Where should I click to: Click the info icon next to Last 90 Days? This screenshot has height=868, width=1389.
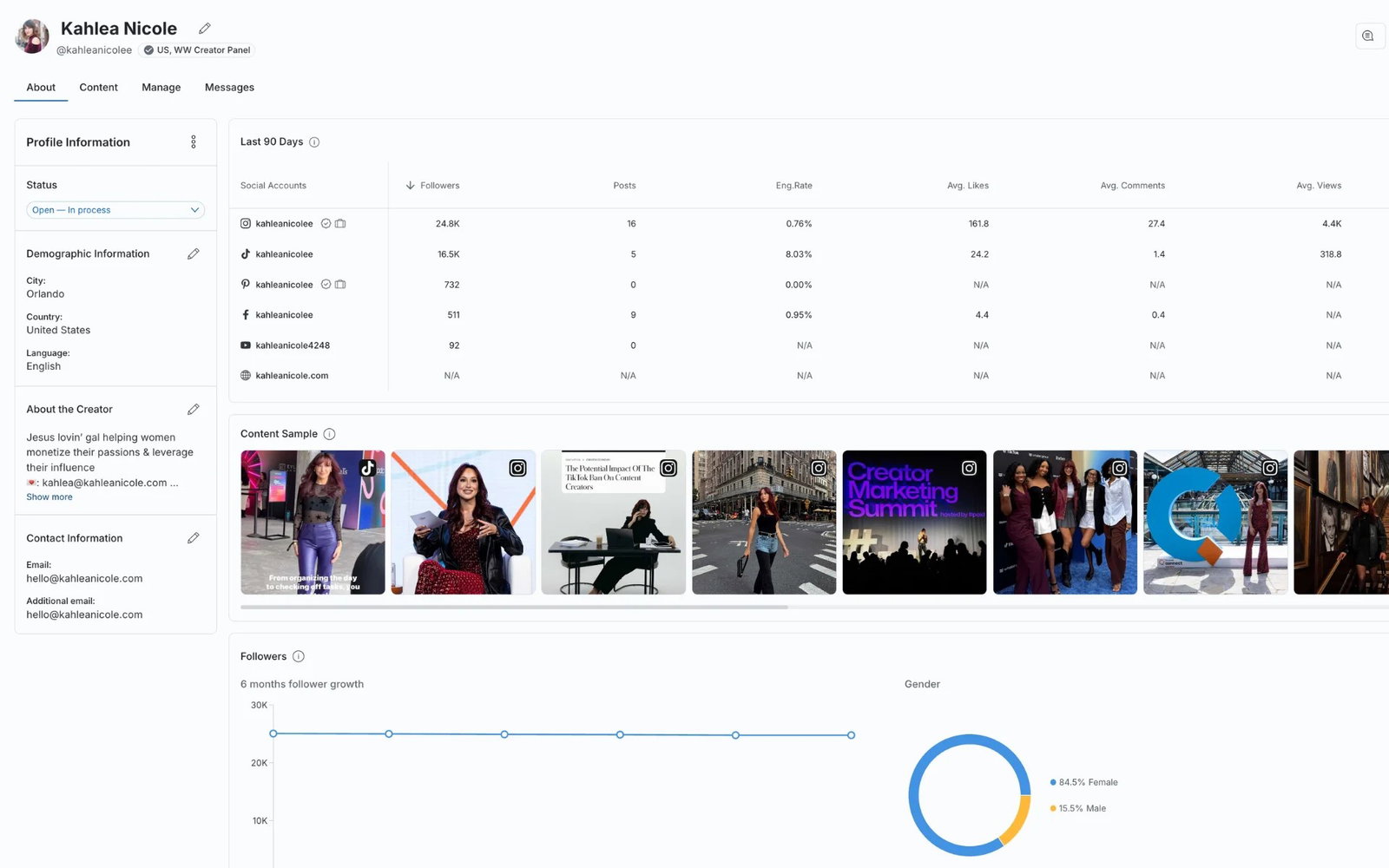[313, 141]
